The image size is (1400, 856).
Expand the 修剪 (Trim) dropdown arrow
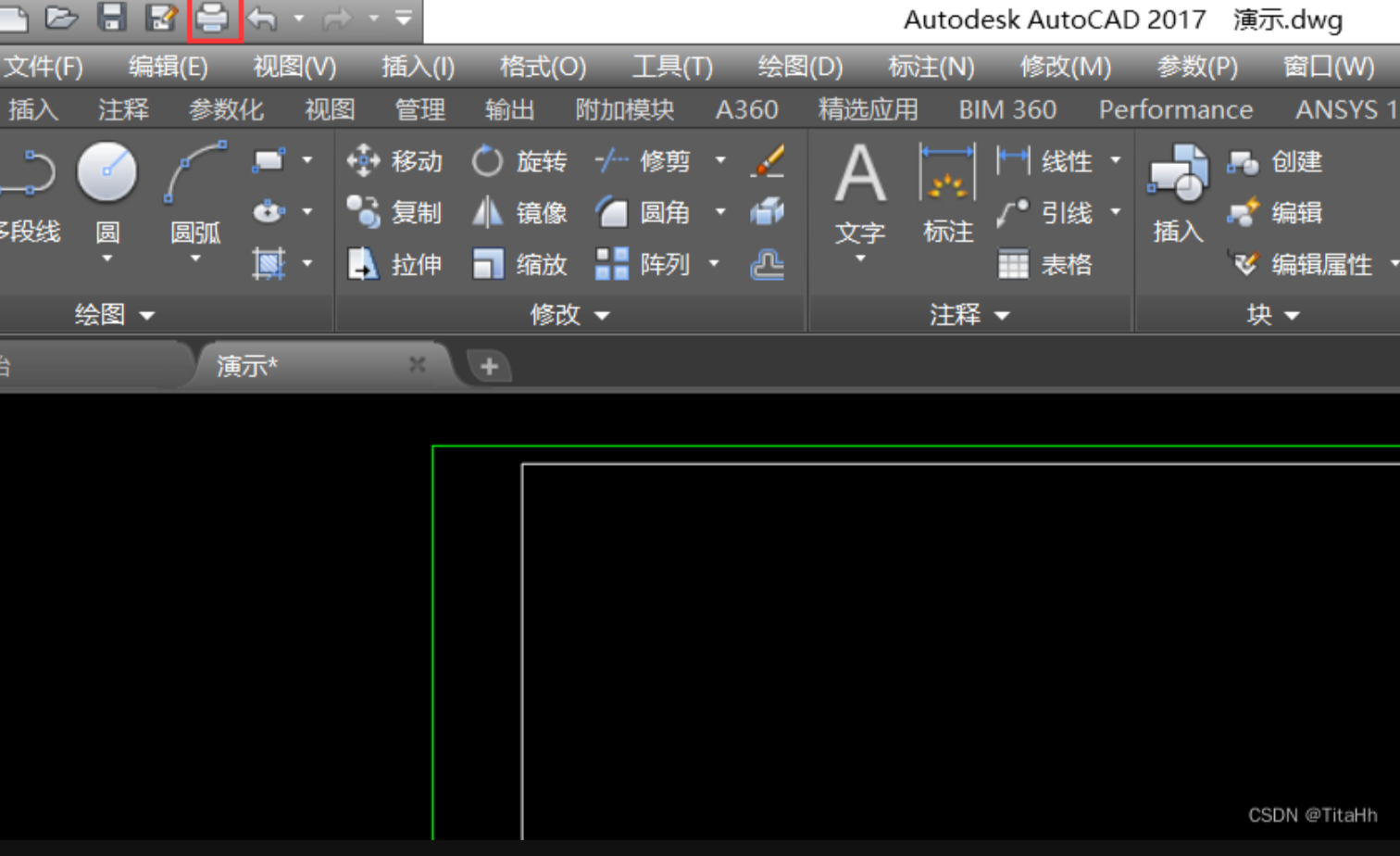click(720, 160)
